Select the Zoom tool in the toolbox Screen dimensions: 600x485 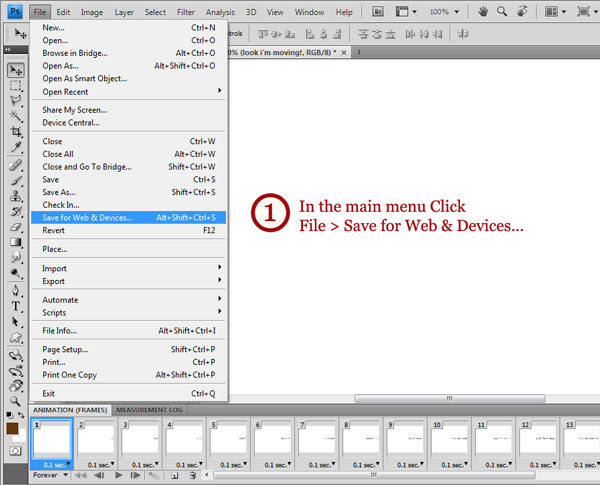click(x=16, y=401)
